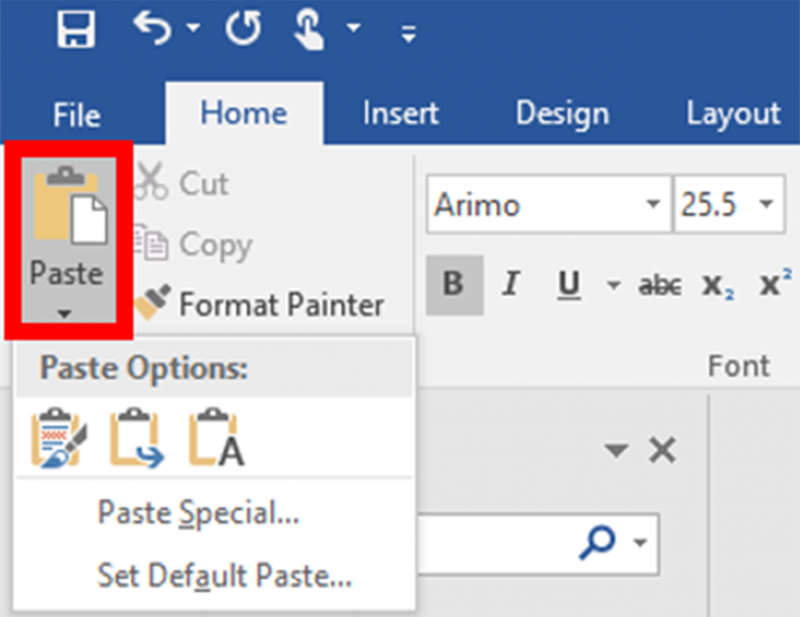The height and width of the screenshot is (617, 800).
Task: Select Keep Source Formatting paste option
Action: click(x=59, y=439)
